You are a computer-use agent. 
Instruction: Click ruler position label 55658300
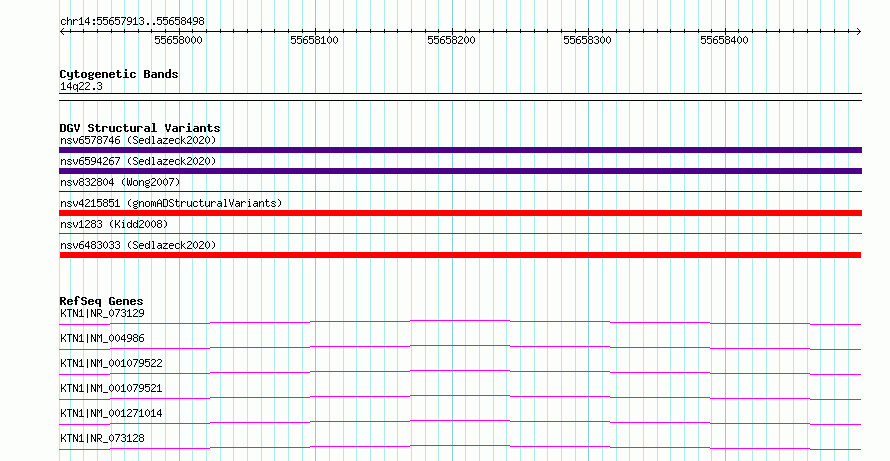587,40
